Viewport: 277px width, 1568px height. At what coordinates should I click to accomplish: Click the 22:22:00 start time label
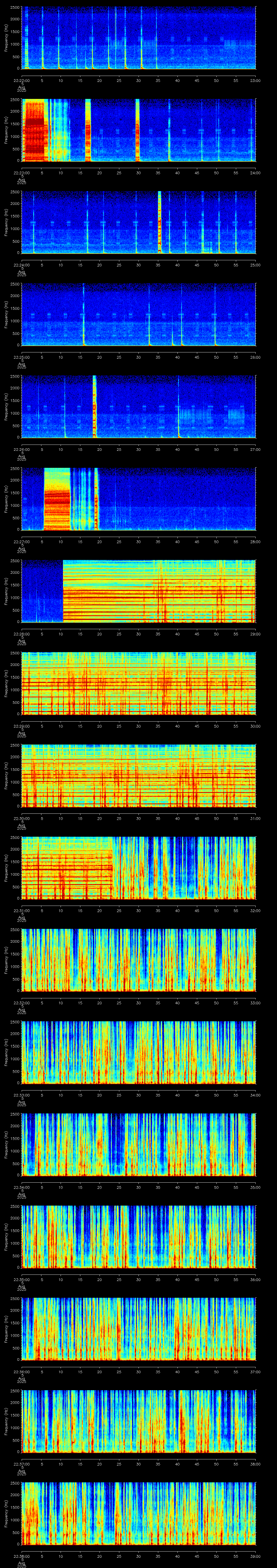(21, 80)
